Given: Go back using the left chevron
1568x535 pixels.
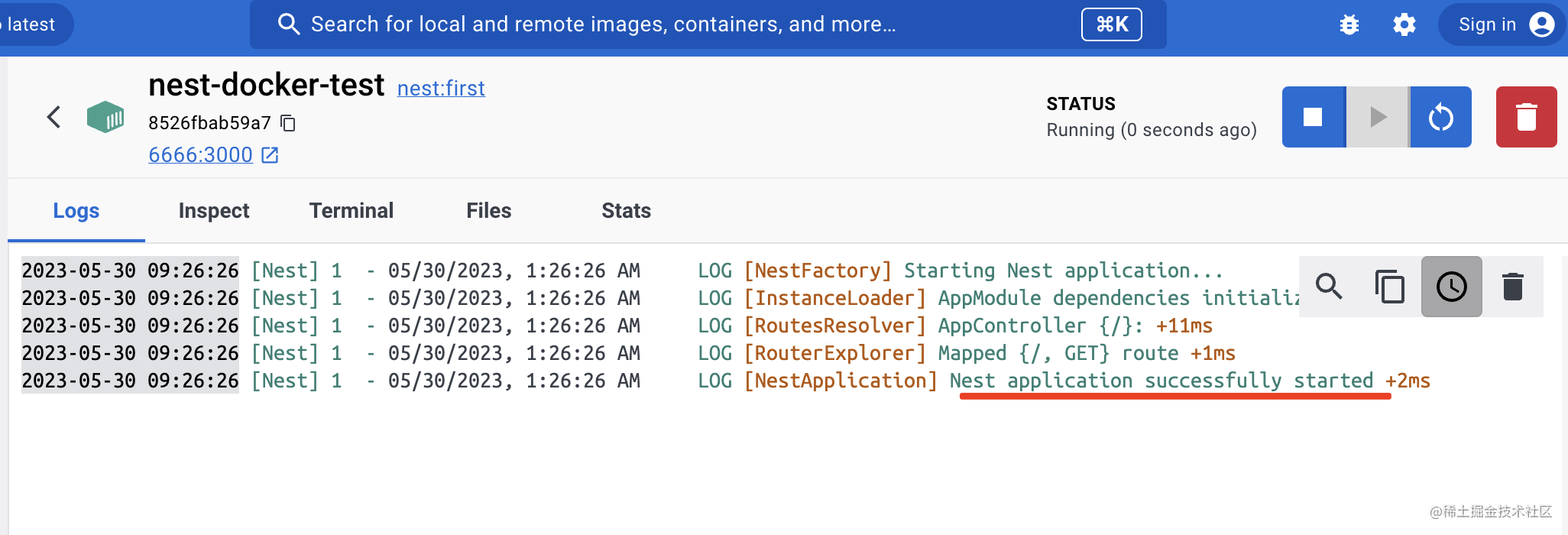Looking at the screenshot, I should coord(53,117).
